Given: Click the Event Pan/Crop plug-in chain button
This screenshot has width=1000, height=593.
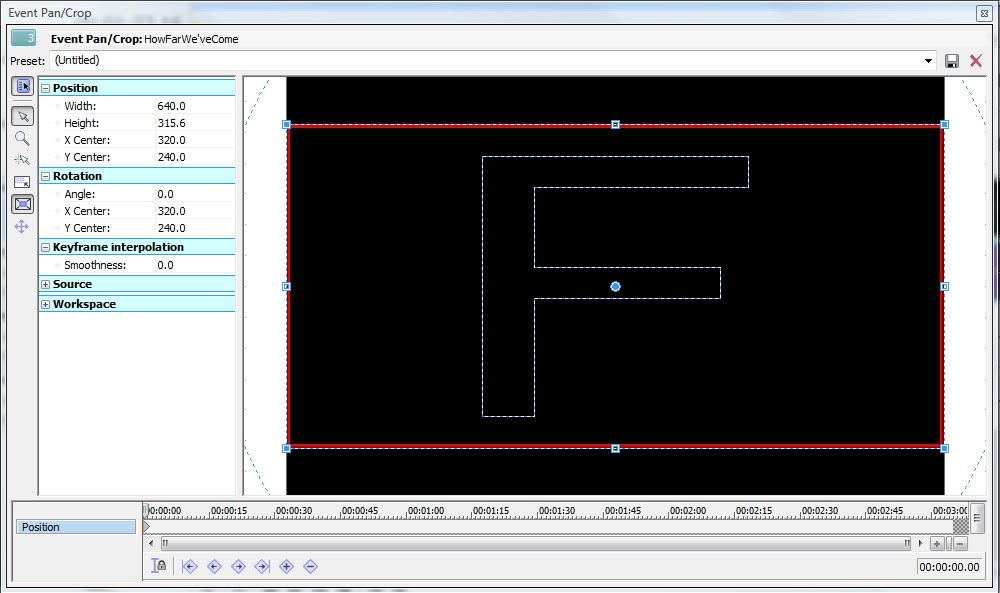Looking at the screenshot, I should tap(24, 38).
